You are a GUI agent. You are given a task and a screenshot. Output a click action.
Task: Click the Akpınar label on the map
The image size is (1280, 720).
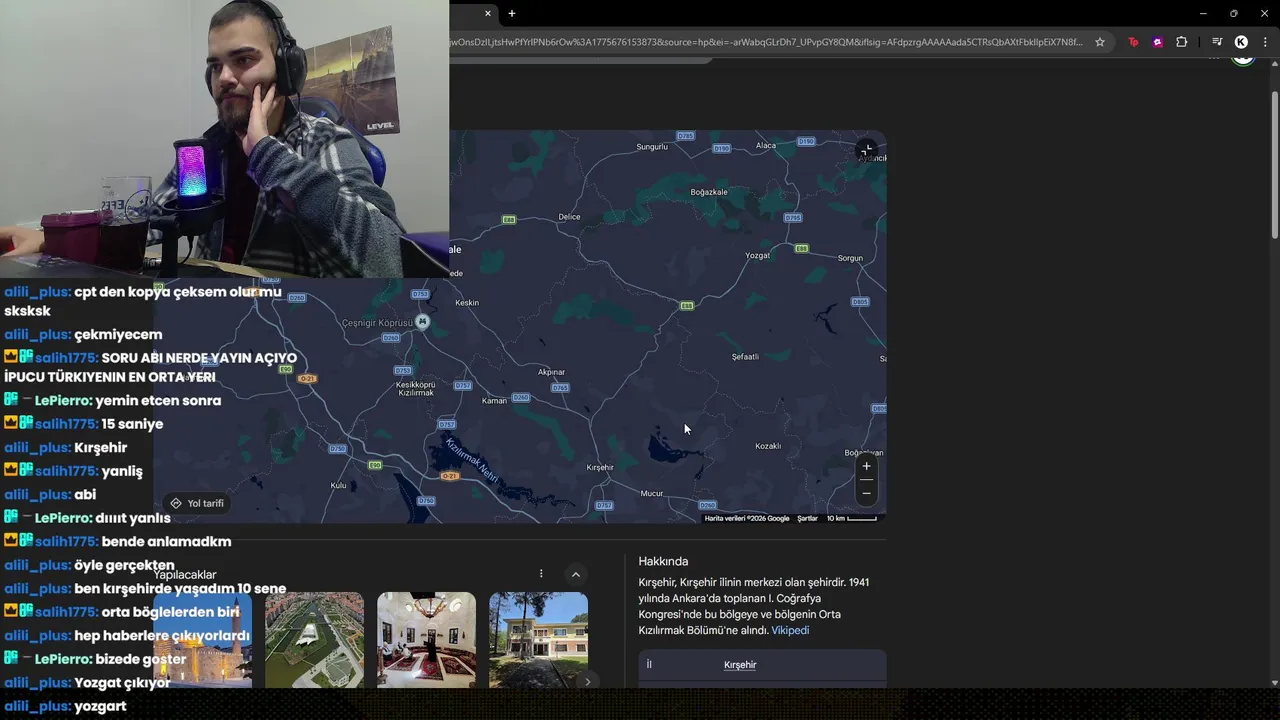[551, 372]
